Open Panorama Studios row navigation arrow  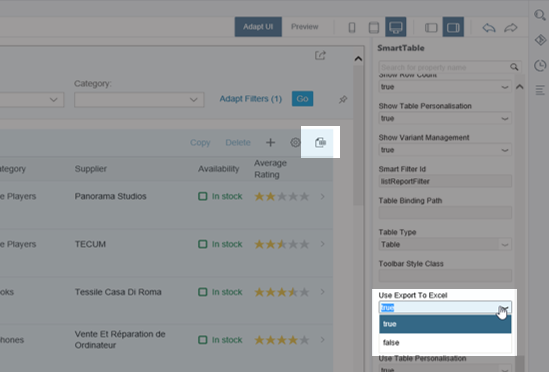(x=322, y=197)
